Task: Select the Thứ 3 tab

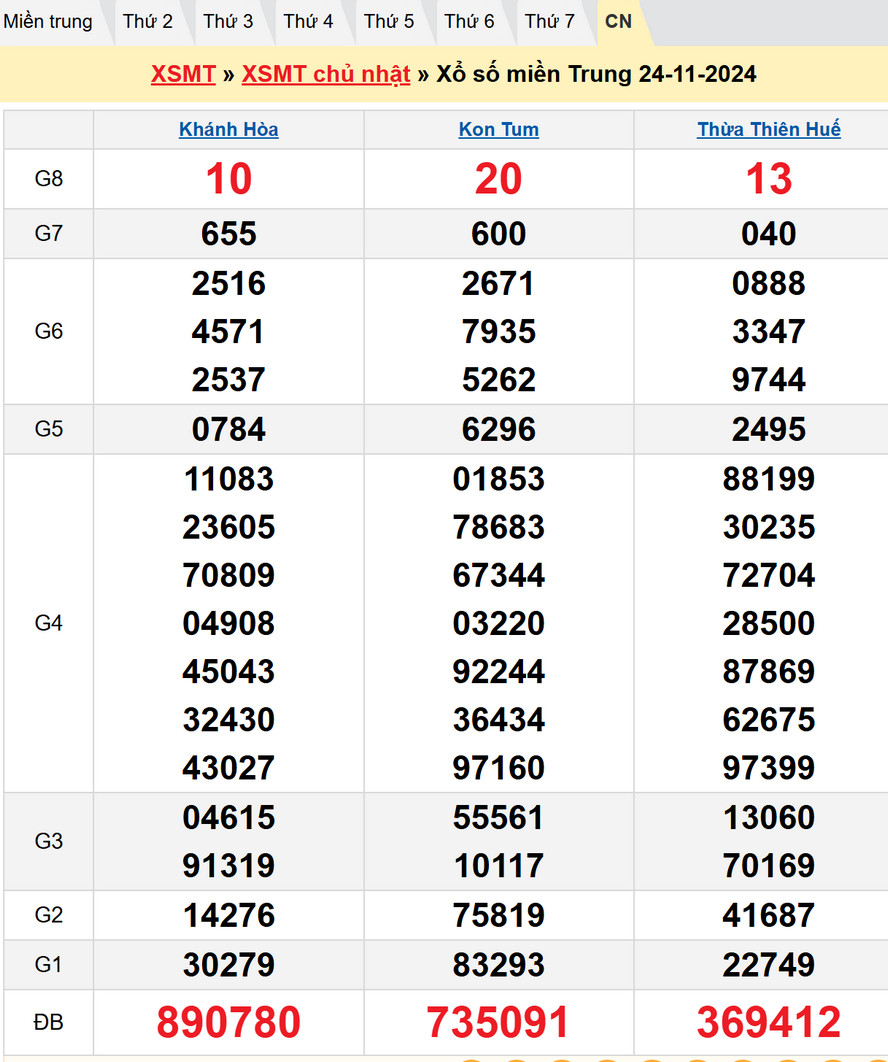Action: (x=228, y=21)
